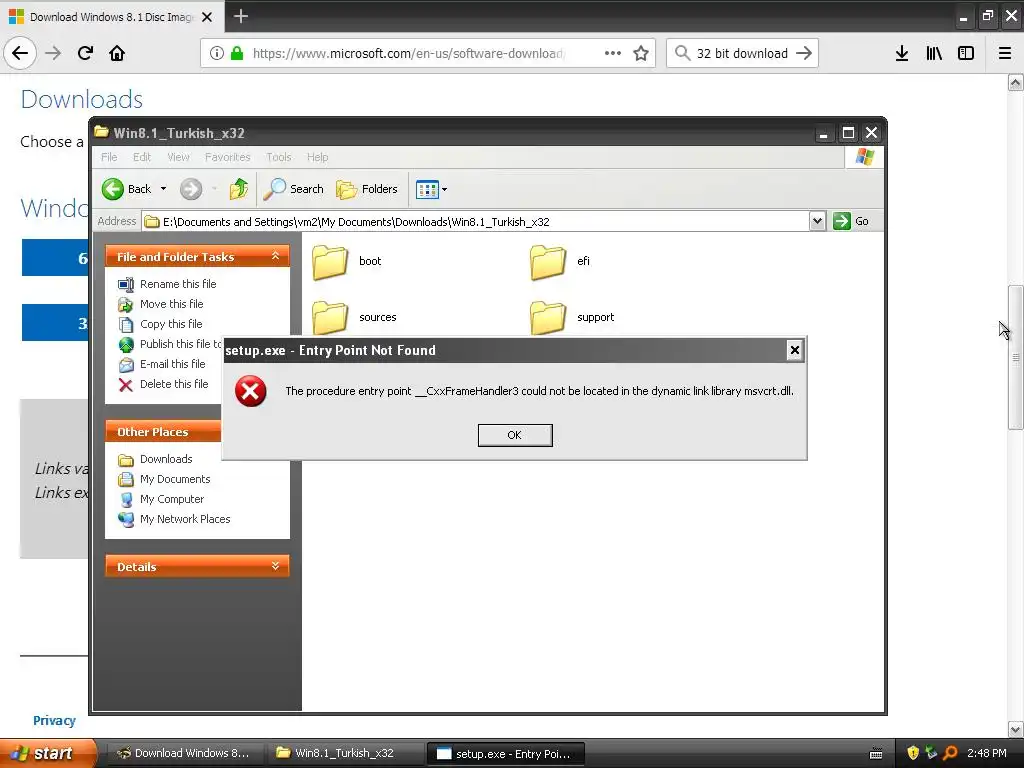Go up one folder level icon
The width and height of the screenshot is (1024, 768).
click(238, 189)
